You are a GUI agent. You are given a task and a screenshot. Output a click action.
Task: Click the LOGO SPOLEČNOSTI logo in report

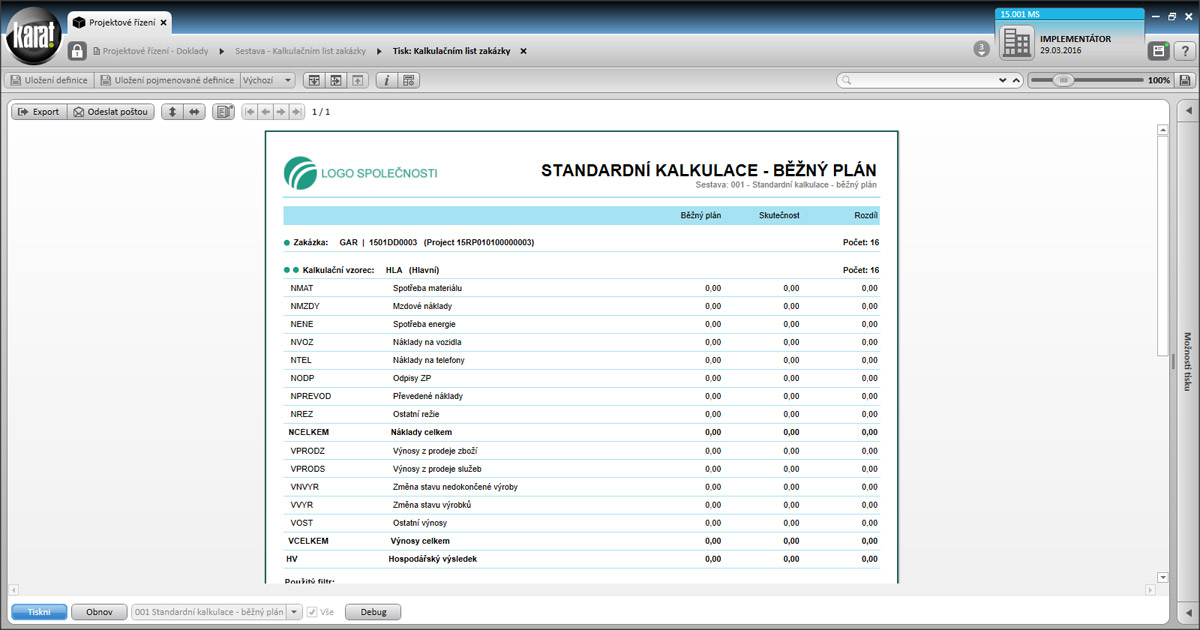361,173
